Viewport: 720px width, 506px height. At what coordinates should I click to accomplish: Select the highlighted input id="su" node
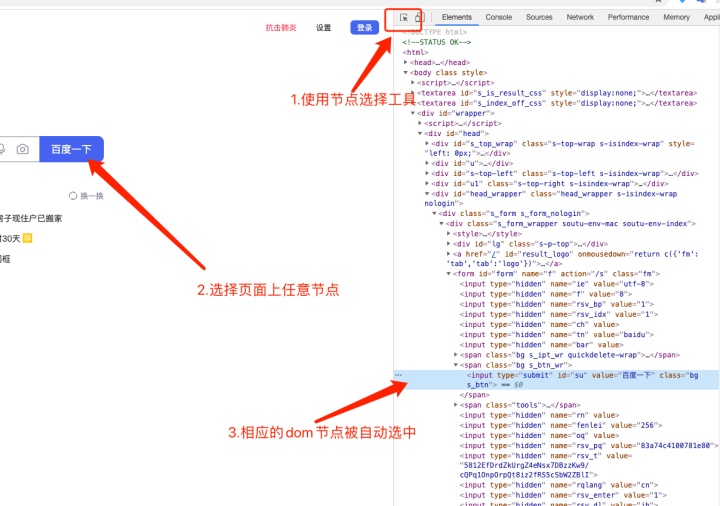point(557,380)
